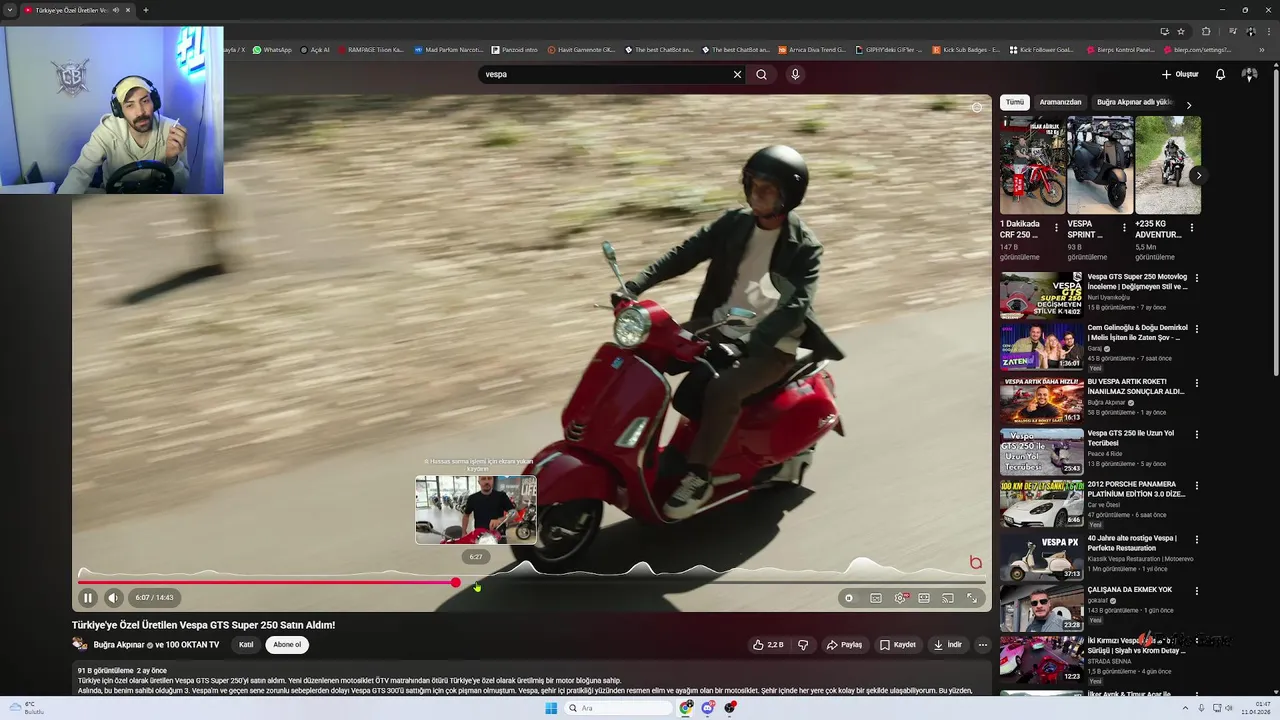This screenshot has height=720, width=1280.
Task: Switch to theater mode in player
Action: 924,598
